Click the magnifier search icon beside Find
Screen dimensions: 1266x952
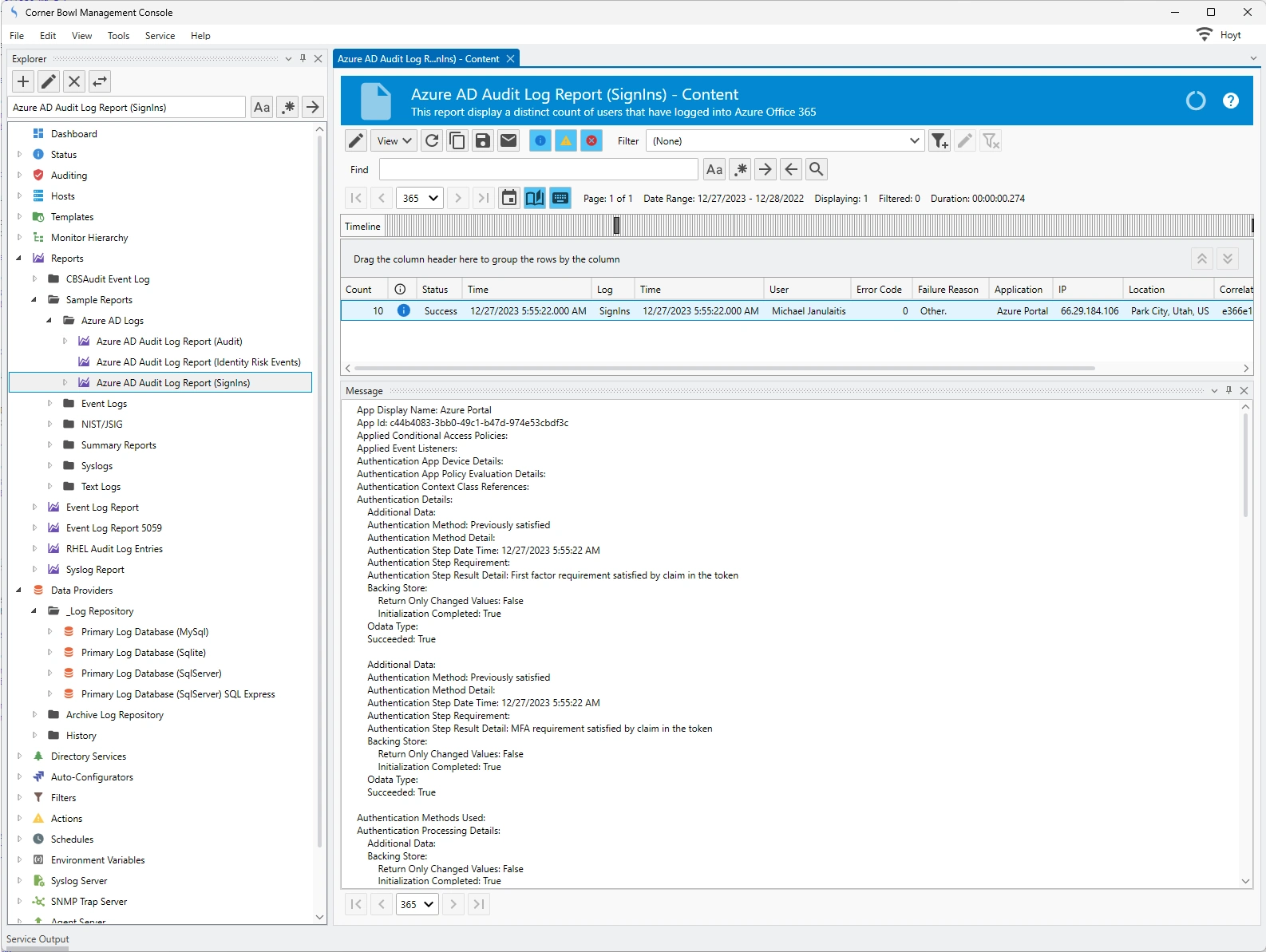point(816,169)
